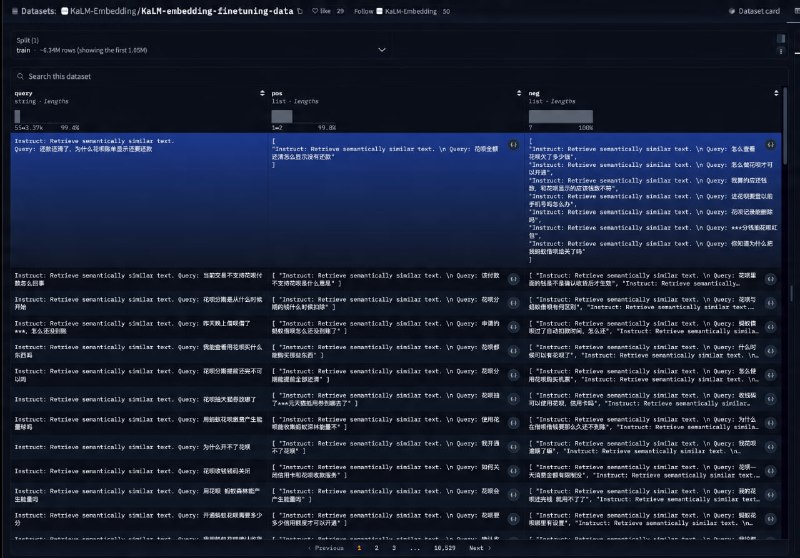Sort by the neg column arrows
This screenshot has width=800, height=558.
[x=776, y=93]
